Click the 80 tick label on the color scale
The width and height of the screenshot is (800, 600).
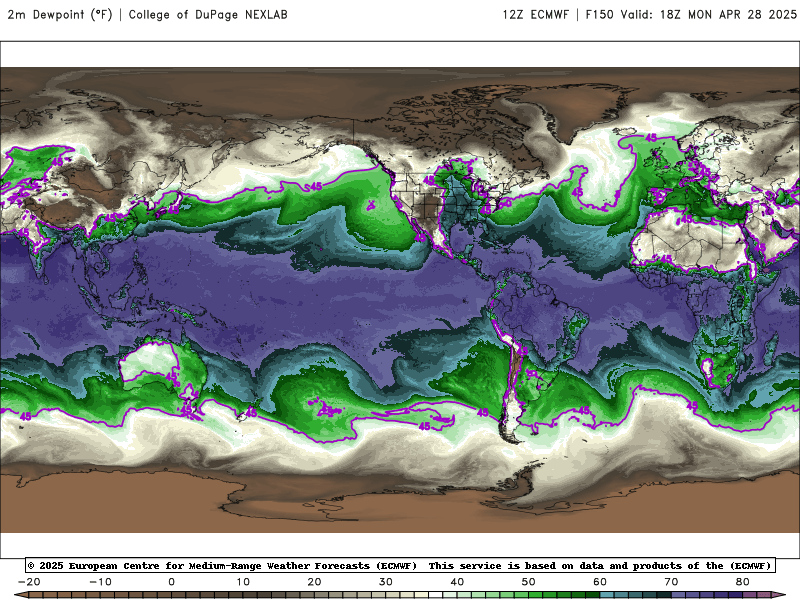[x=743, y=582]
